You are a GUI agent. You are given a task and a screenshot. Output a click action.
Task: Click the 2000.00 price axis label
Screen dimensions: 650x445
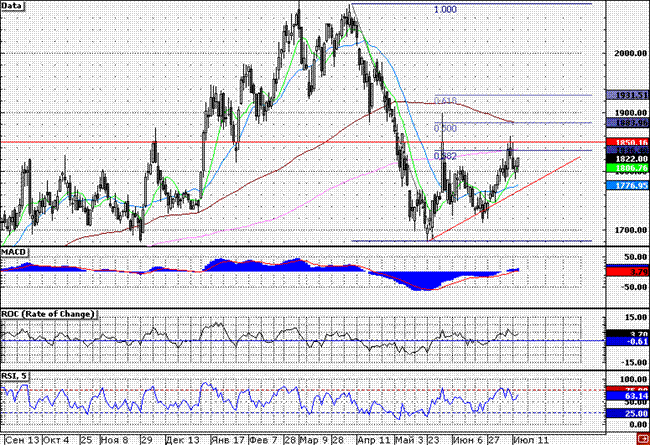point(631,53)
